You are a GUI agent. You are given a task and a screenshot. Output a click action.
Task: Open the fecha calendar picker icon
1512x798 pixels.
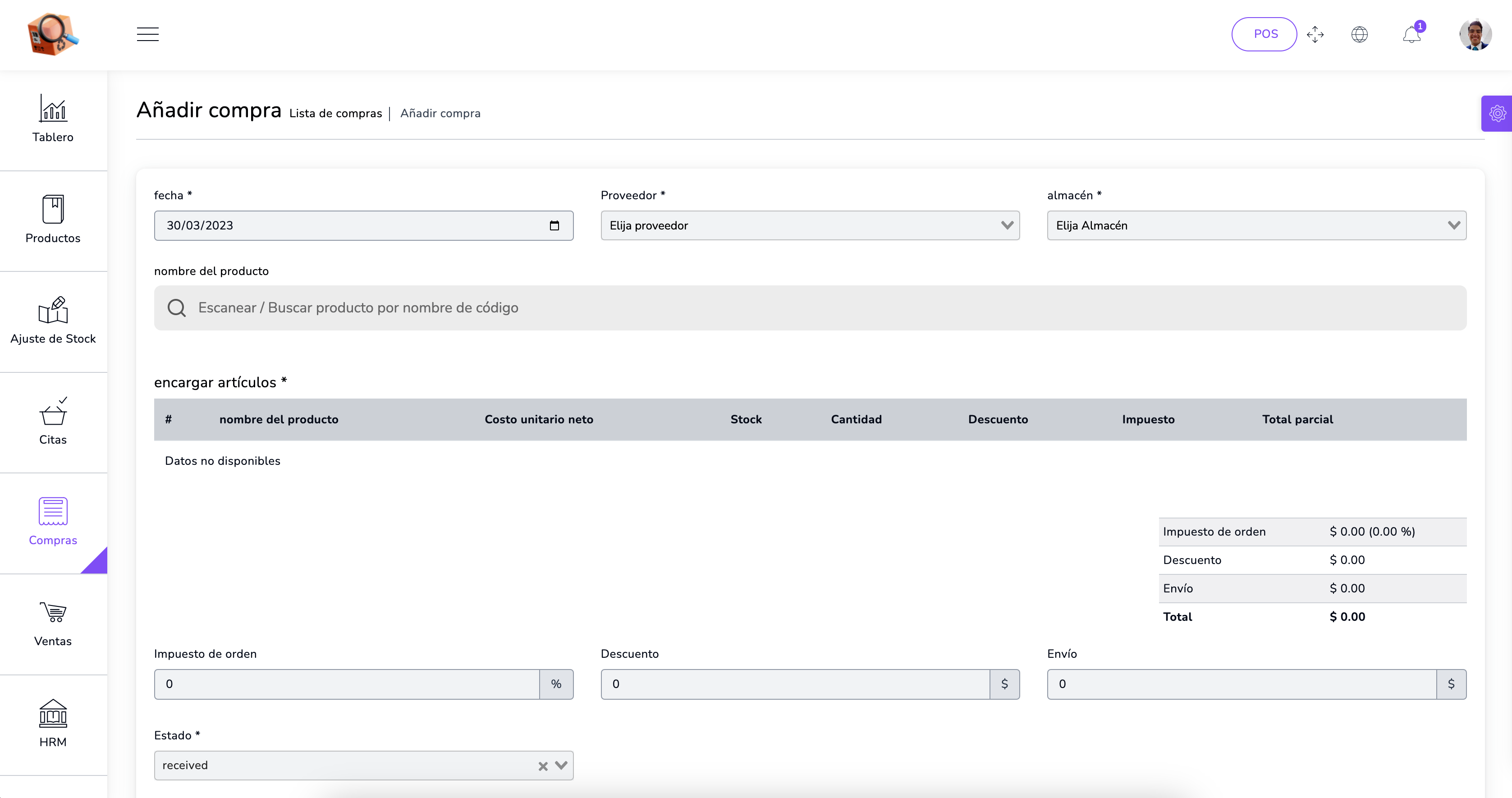(x=554, y=225)
